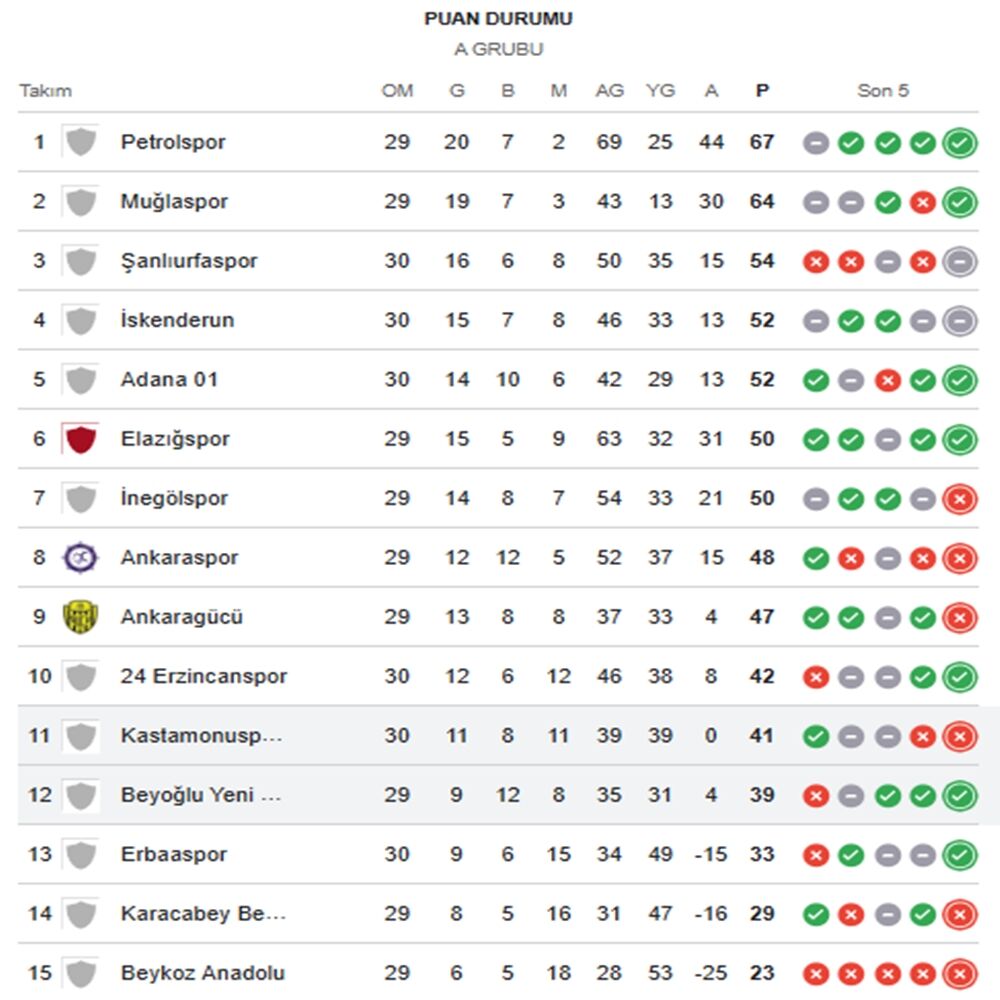1000x1000 pixels.
Task: Click Muğlaspor's red loss icon
Action: click(x=923, y=203)
